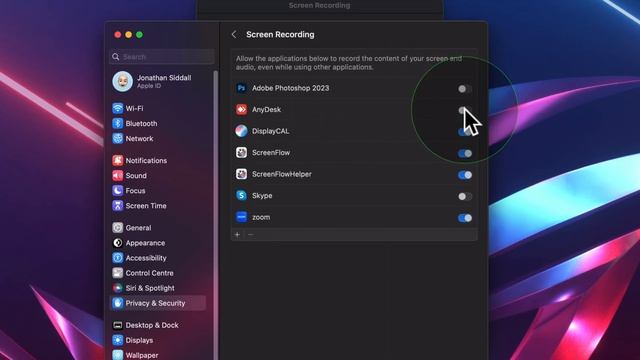640x360 pixels.
Task: Click the ScreenFlowHelper app icon
Action: pyautogui.click(x=241, y=174)
